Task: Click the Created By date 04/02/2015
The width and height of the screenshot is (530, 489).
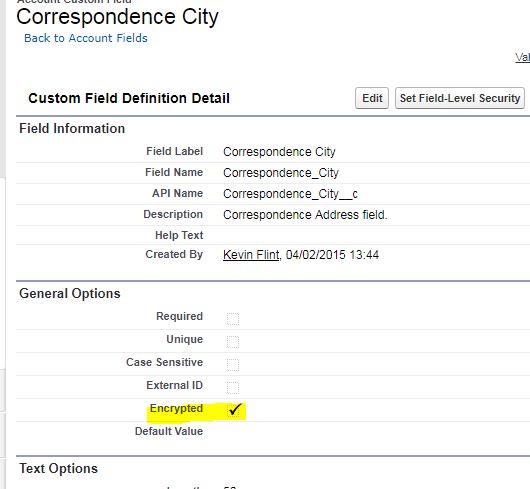Action: 316,254
